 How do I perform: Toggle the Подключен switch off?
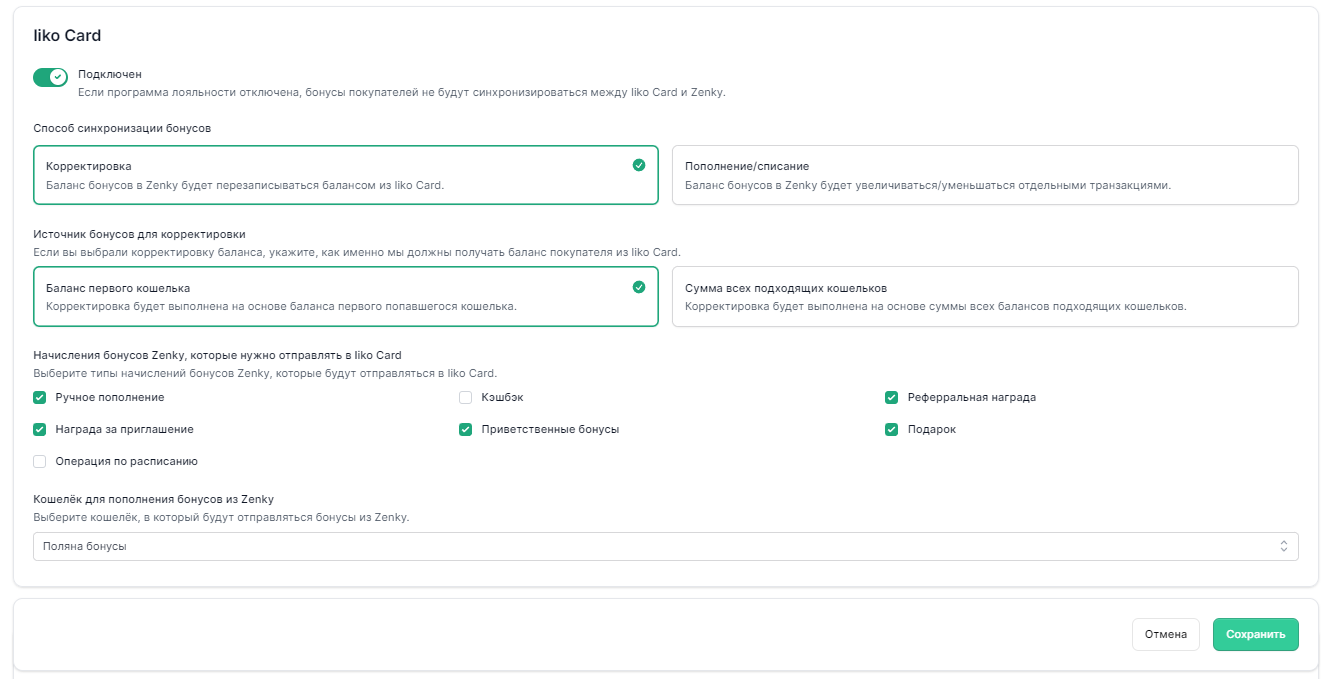pyautogui.click(x=50, y=77)
